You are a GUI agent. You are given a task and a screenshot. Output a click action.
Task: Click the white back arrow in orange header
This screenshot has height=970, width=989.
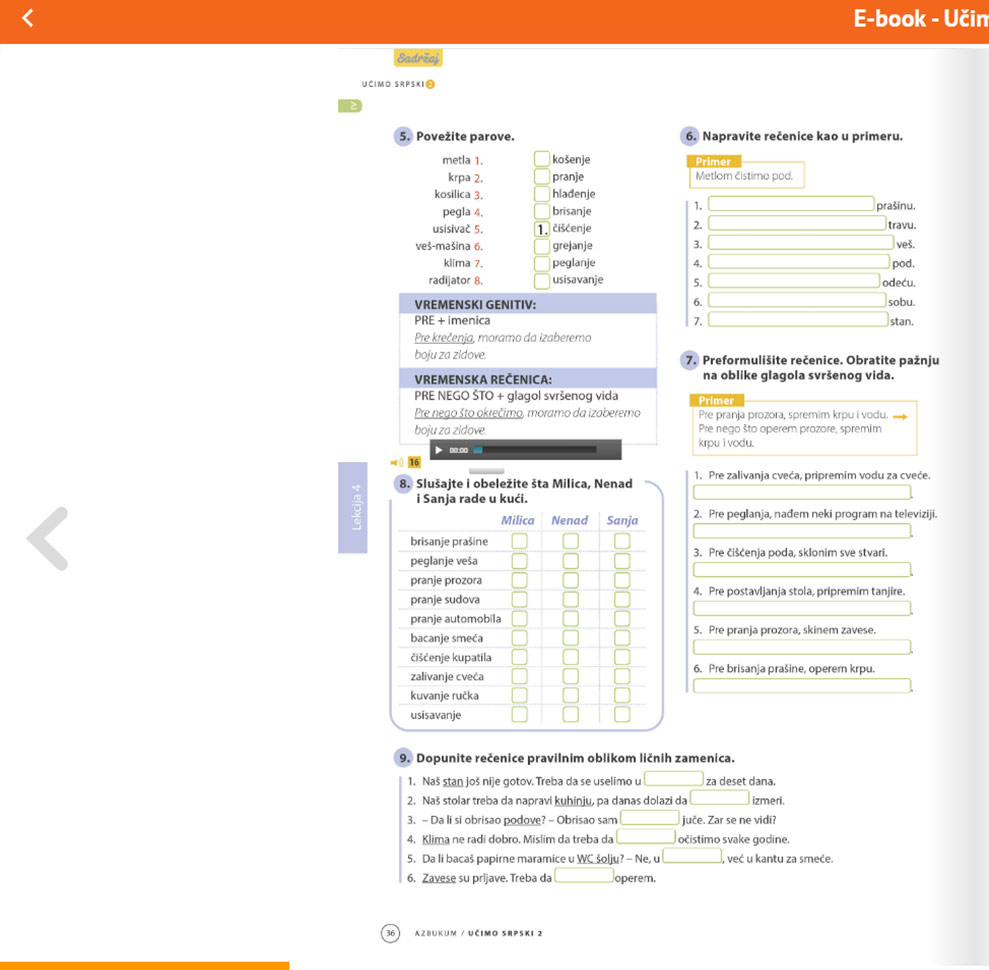coord(28,18)
